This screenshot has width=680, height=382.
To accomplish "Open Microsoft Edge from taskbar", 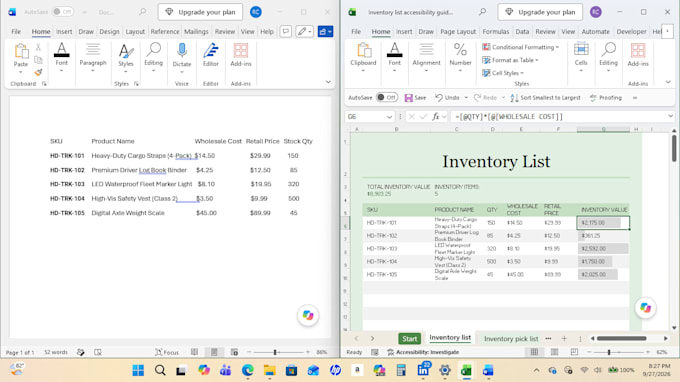I will (x=248, y=370).
